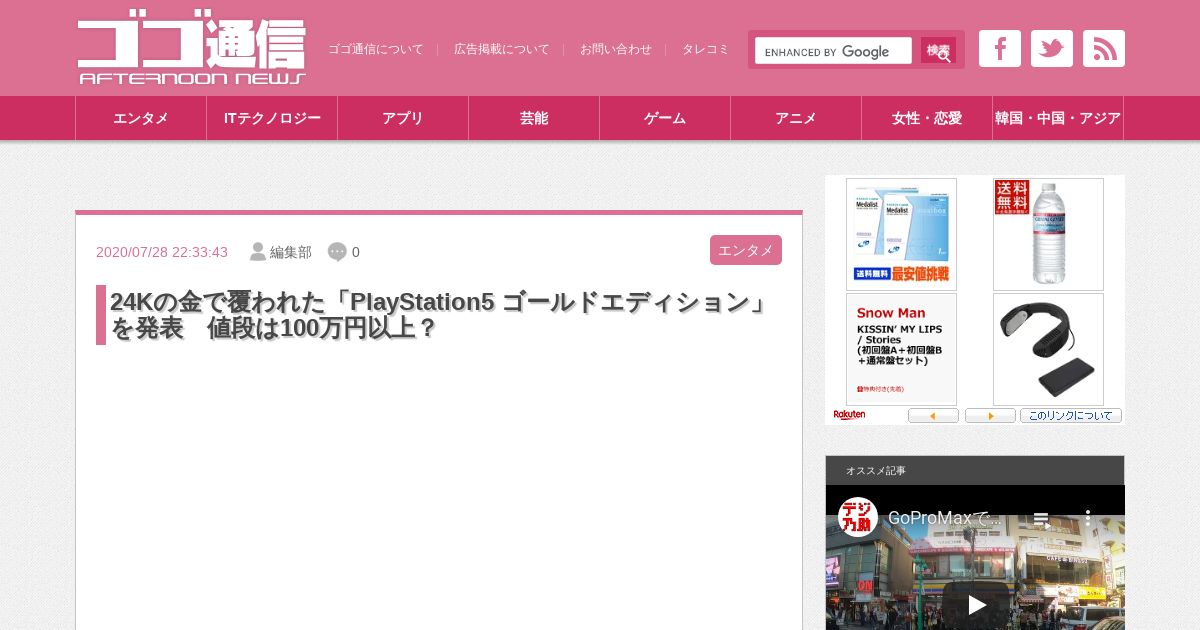Image resolution: width=1200 pixels, height=630 pixels.
Task: Open the Medalist contact lens ad thumbnail
Action: click(x=901, y=234)
